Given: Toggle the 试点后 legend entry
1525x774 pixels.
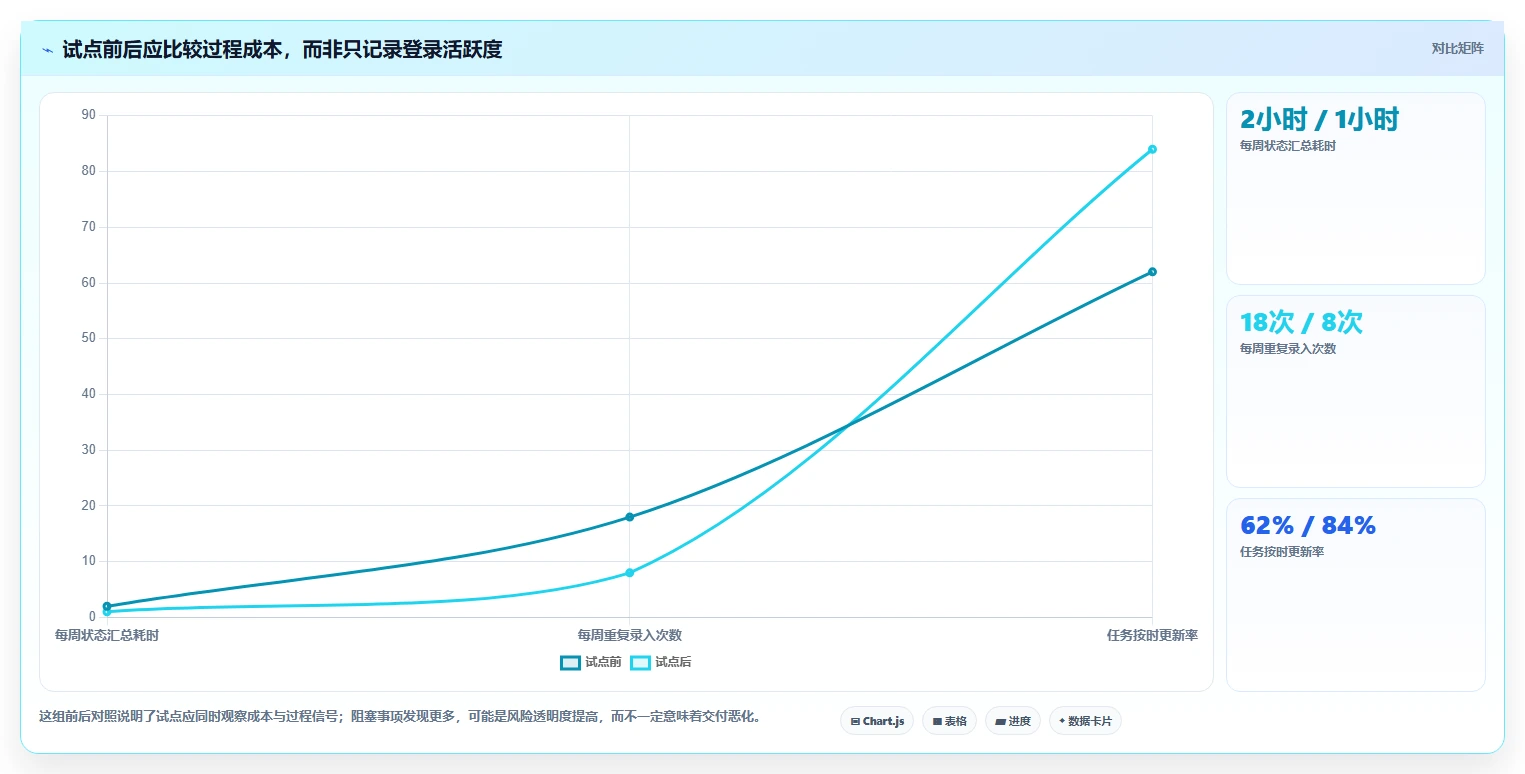Looking at the screenshot, I should (661, 662).
